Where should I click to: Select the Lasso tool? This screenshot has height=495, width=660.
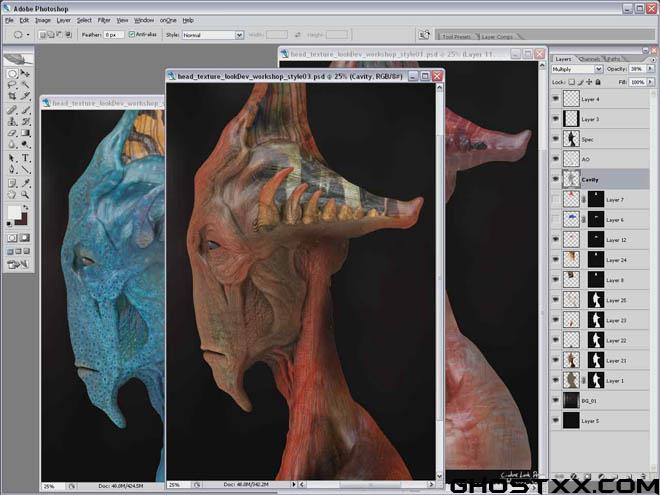[x=12, y=85]
